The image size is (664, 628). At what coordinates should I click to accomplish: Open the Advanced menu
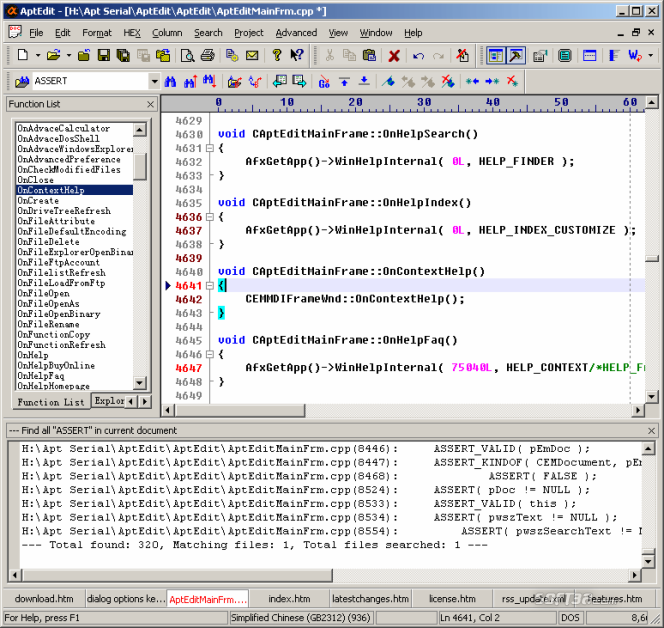click(296, 33)
